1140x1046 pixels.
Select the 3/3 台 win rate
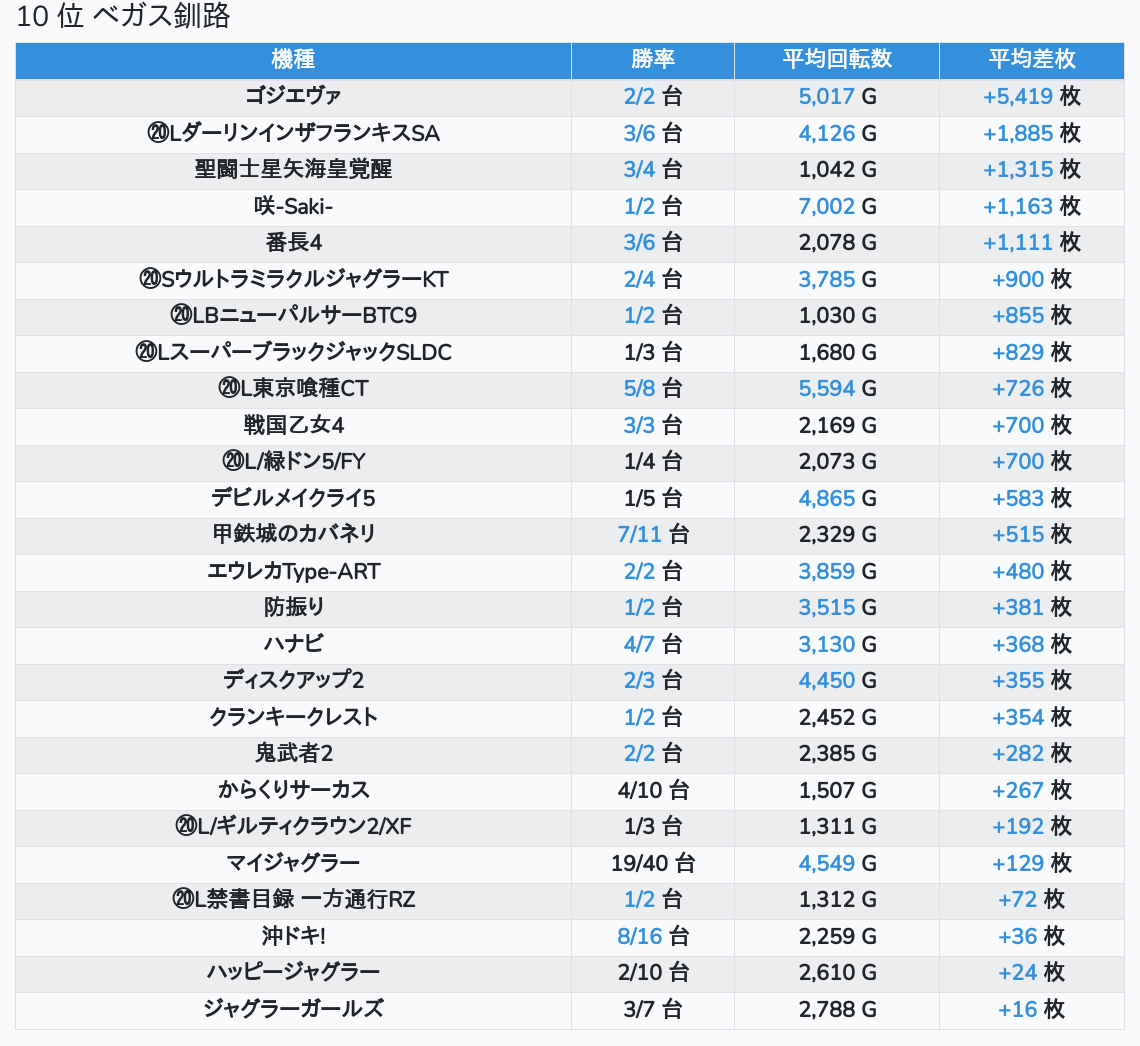652,426
